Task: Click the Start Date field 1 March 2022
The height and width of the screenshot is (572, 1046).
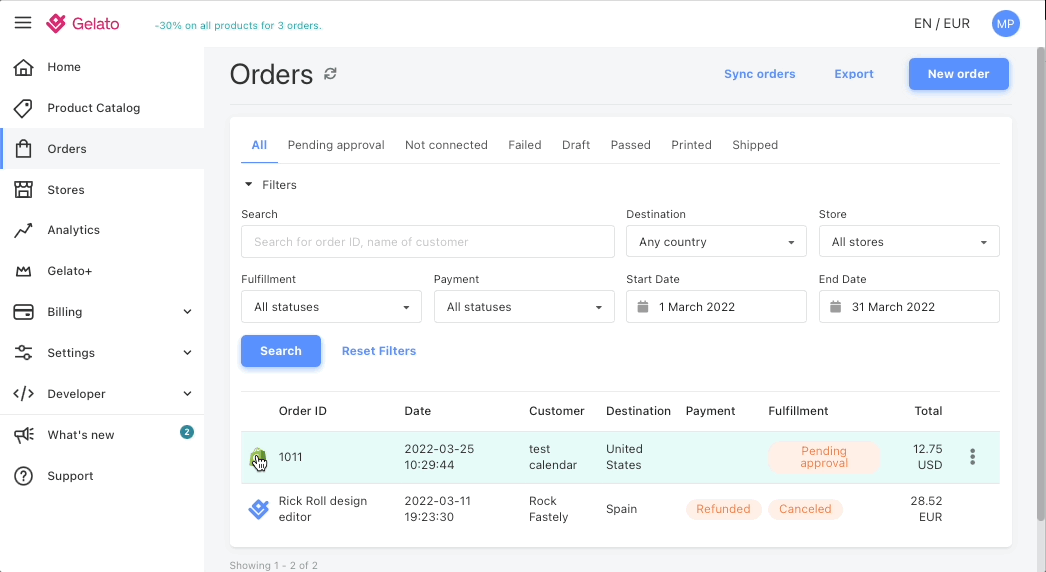Action: point(716,307)
